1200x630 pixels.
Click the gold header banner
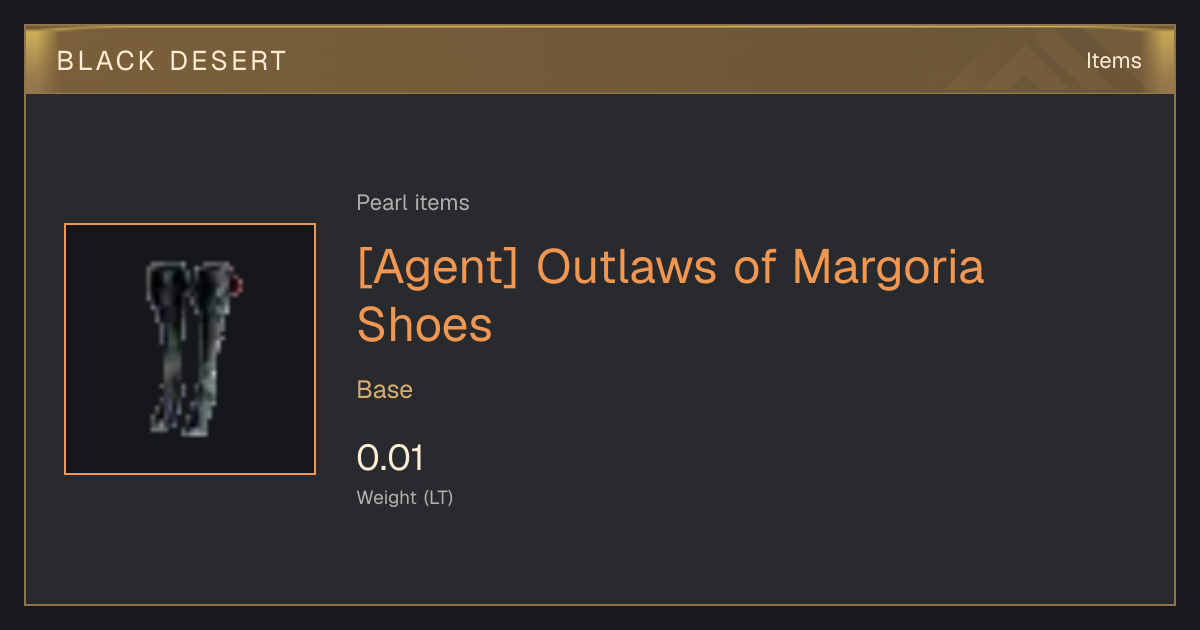600,61
